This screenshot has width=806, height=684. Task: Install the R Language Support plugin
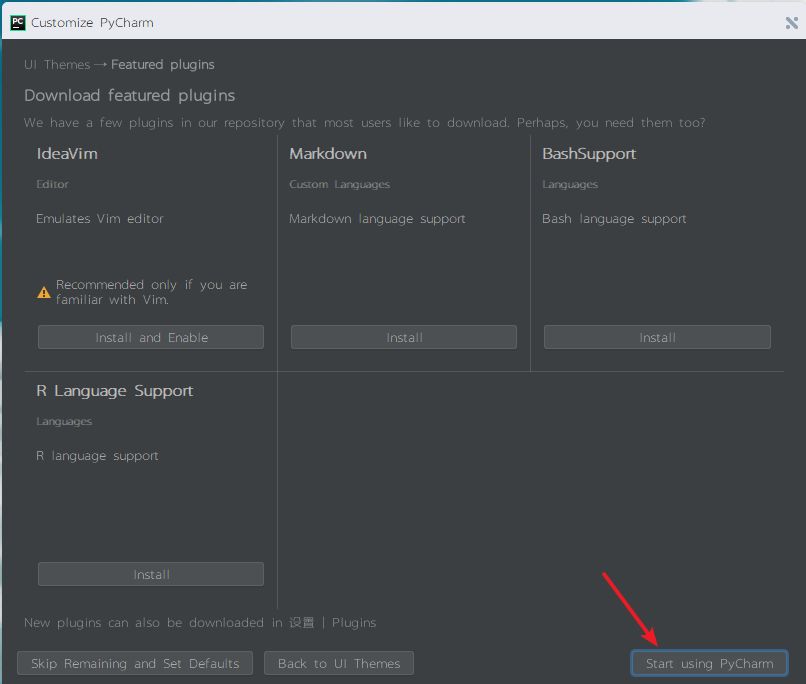click(x=151, y=575)
